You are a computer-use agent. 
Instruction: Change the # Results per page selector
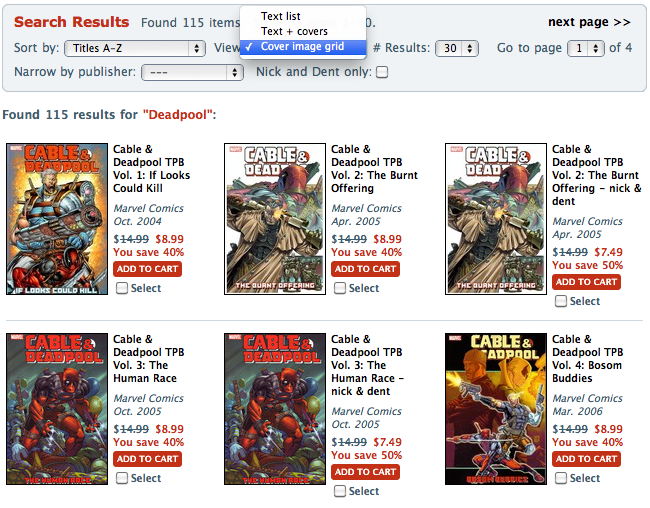[x=457, y=49]
